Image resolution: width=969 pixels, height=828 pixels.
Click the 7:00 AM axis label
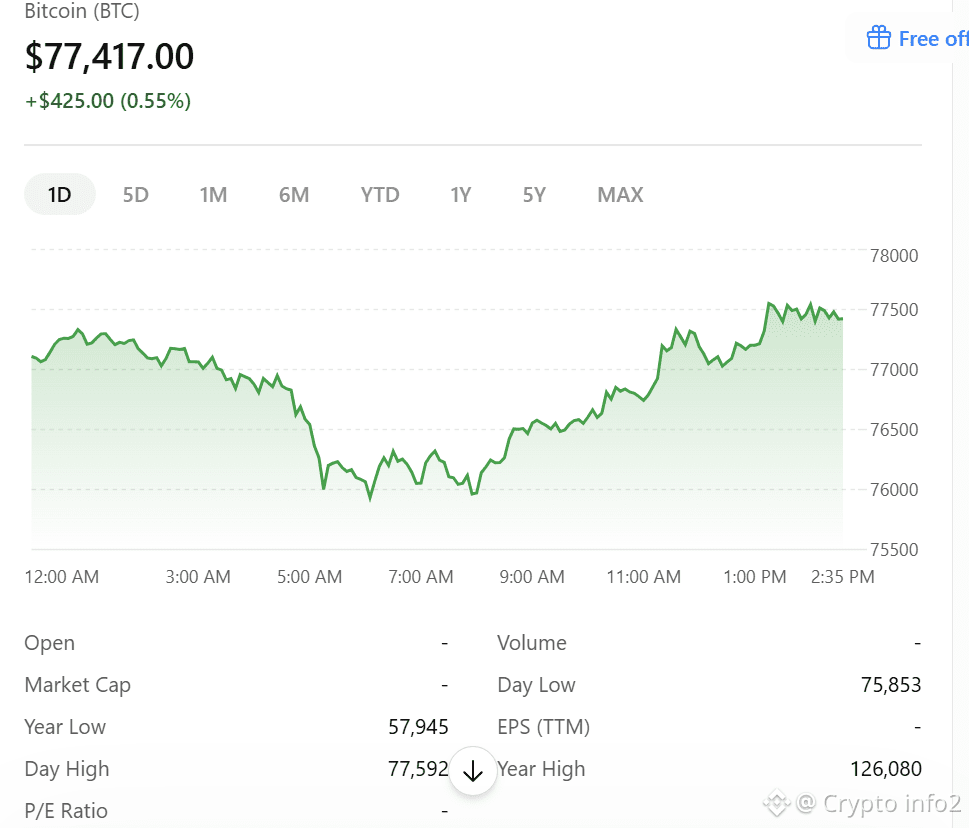click(420, 577)
